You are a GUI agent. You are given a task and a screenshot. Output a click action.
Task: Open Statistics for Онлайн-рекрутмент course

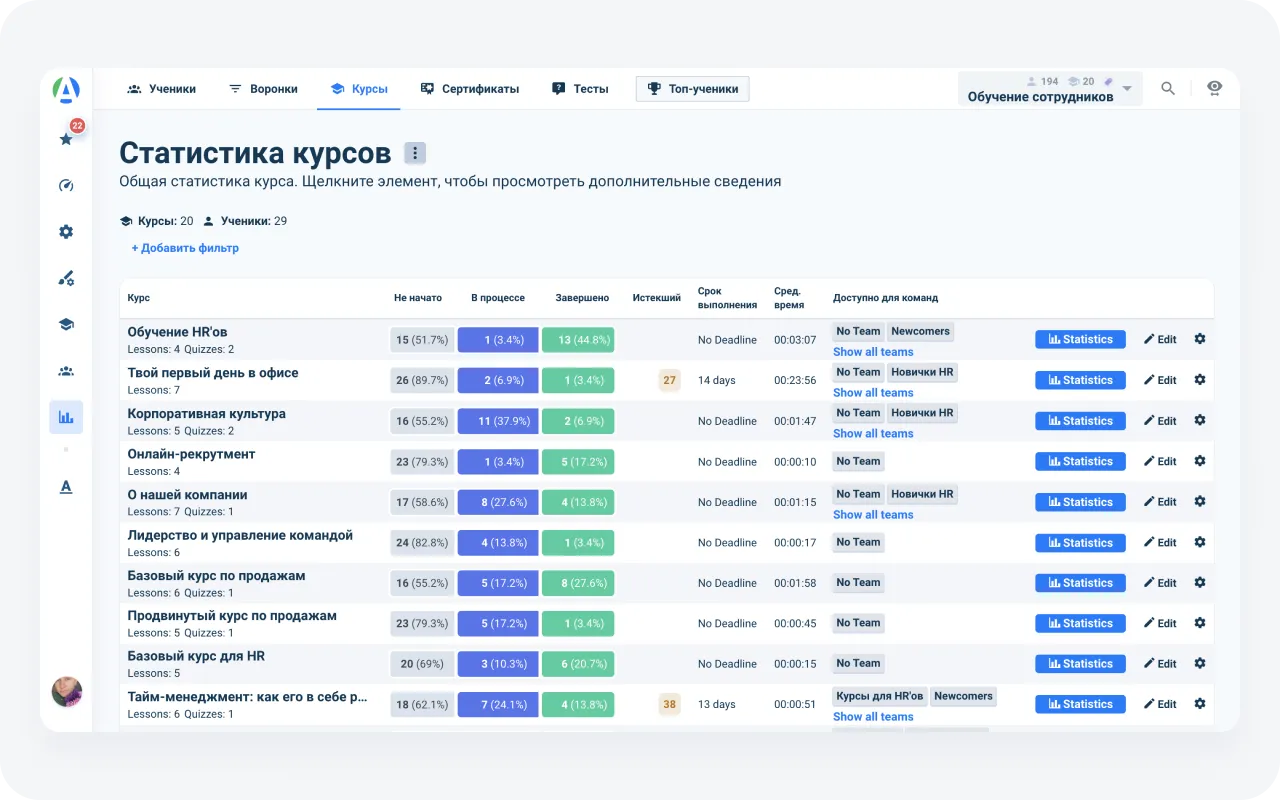click(x=1080, y=462)
